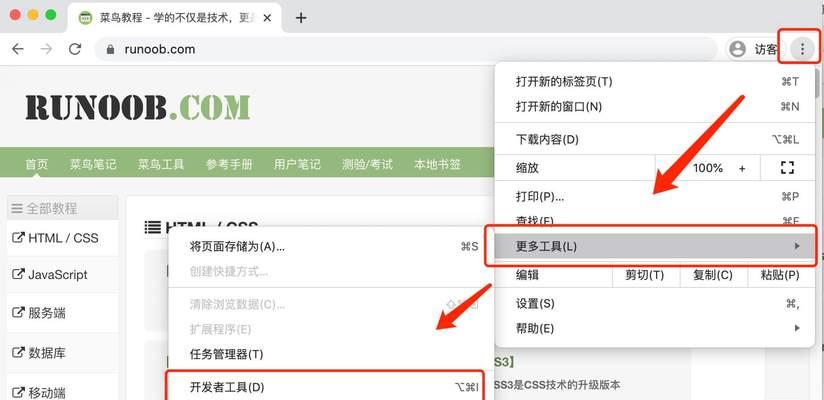The image size is (824, 400).
Task: Open 任务管理器(T) from submenu
Action: coord(331,355)
